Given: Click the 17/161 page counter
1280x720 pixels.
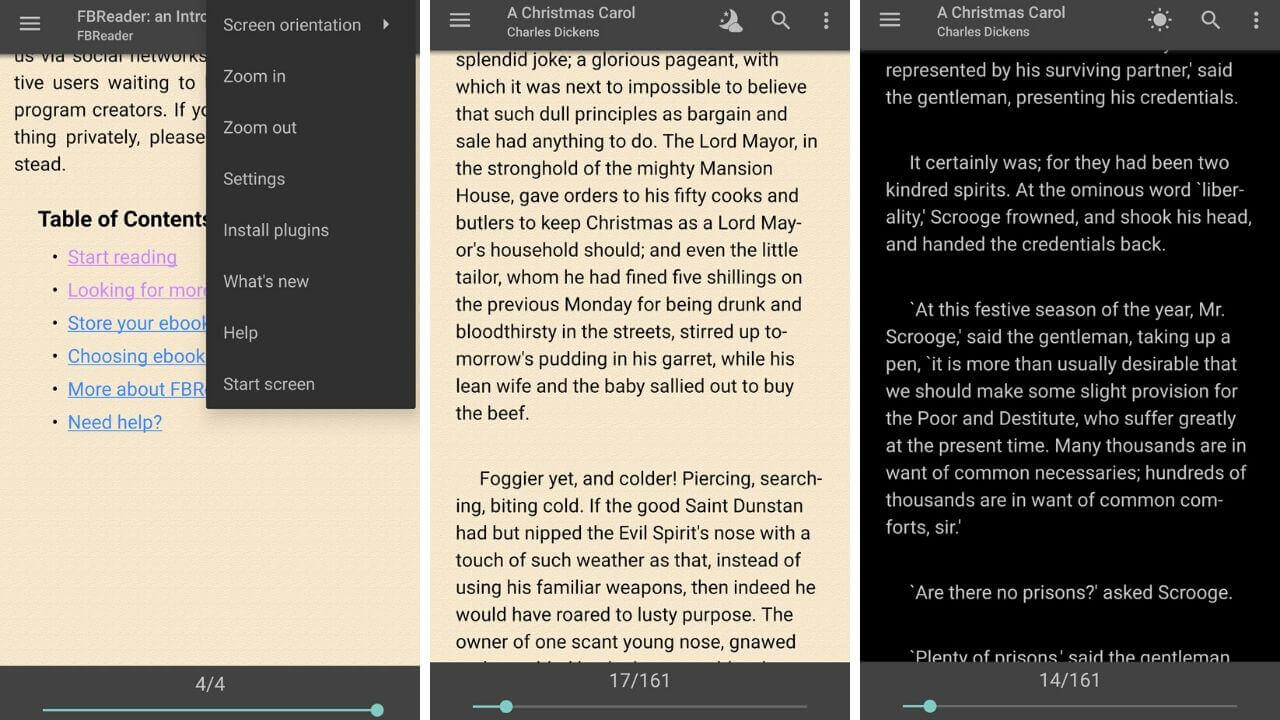Looking at the screenshot, I should [640, 680].
